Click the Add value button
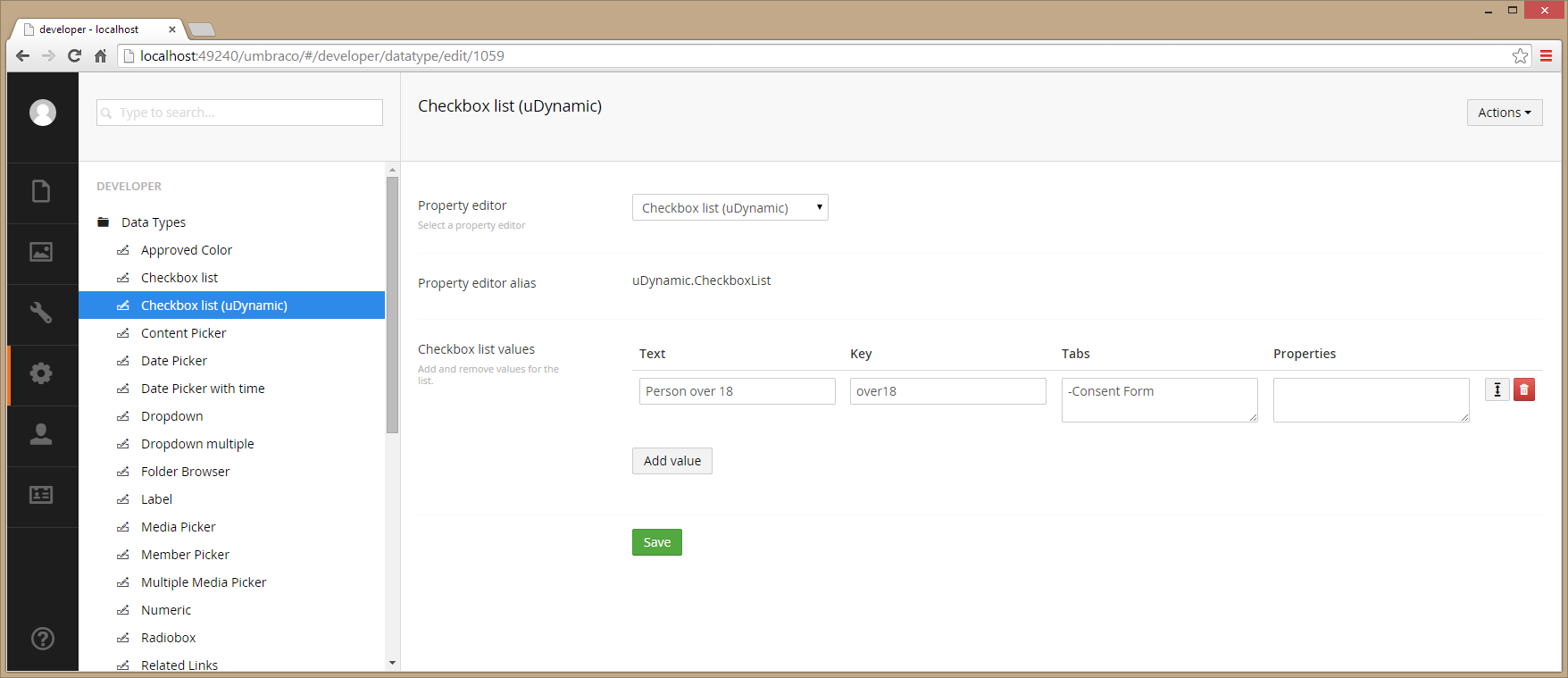The width and height of the screenshot is (1568, 678). (672, 461)
